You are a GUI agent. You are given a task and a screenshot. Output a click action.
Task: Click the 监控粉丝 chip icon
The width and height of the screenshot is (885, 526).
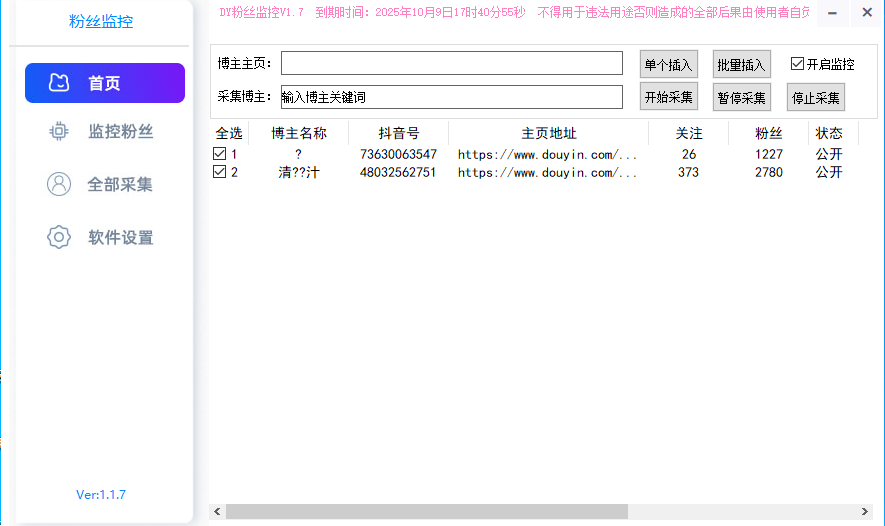59,132
